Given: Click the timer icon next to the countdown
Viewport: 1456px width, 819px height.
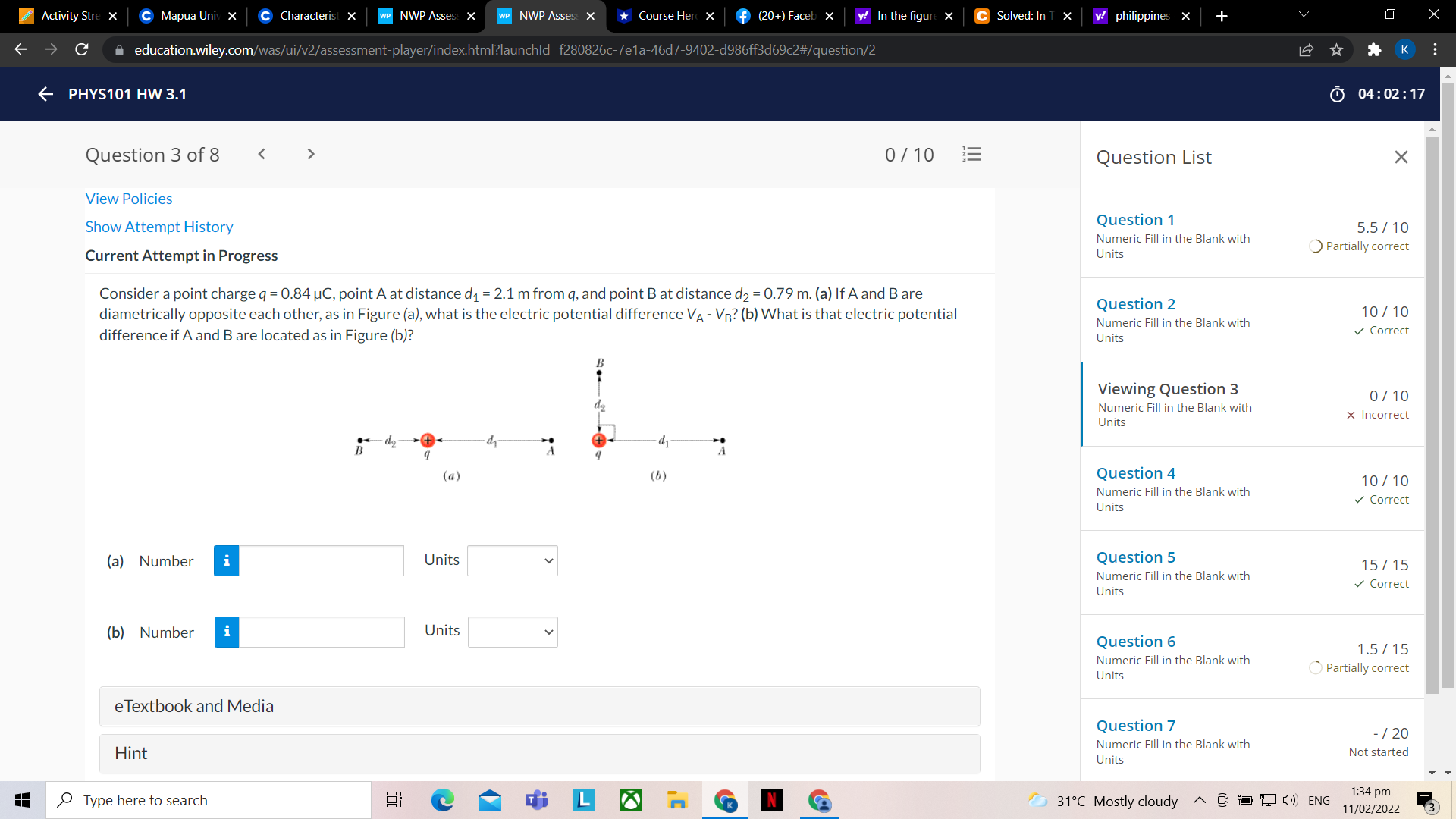Looking at the screenshot, I should (x=1337, y=94).
